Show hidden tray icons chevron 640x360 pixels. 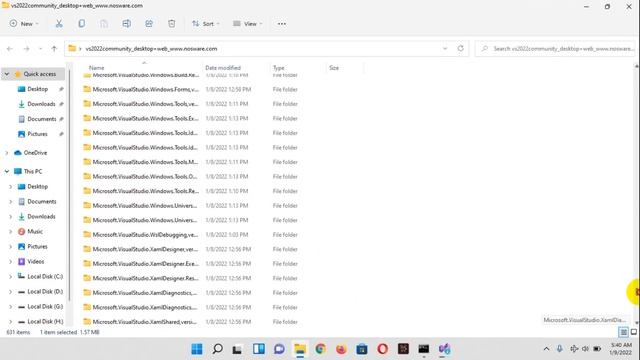(546, 349)
